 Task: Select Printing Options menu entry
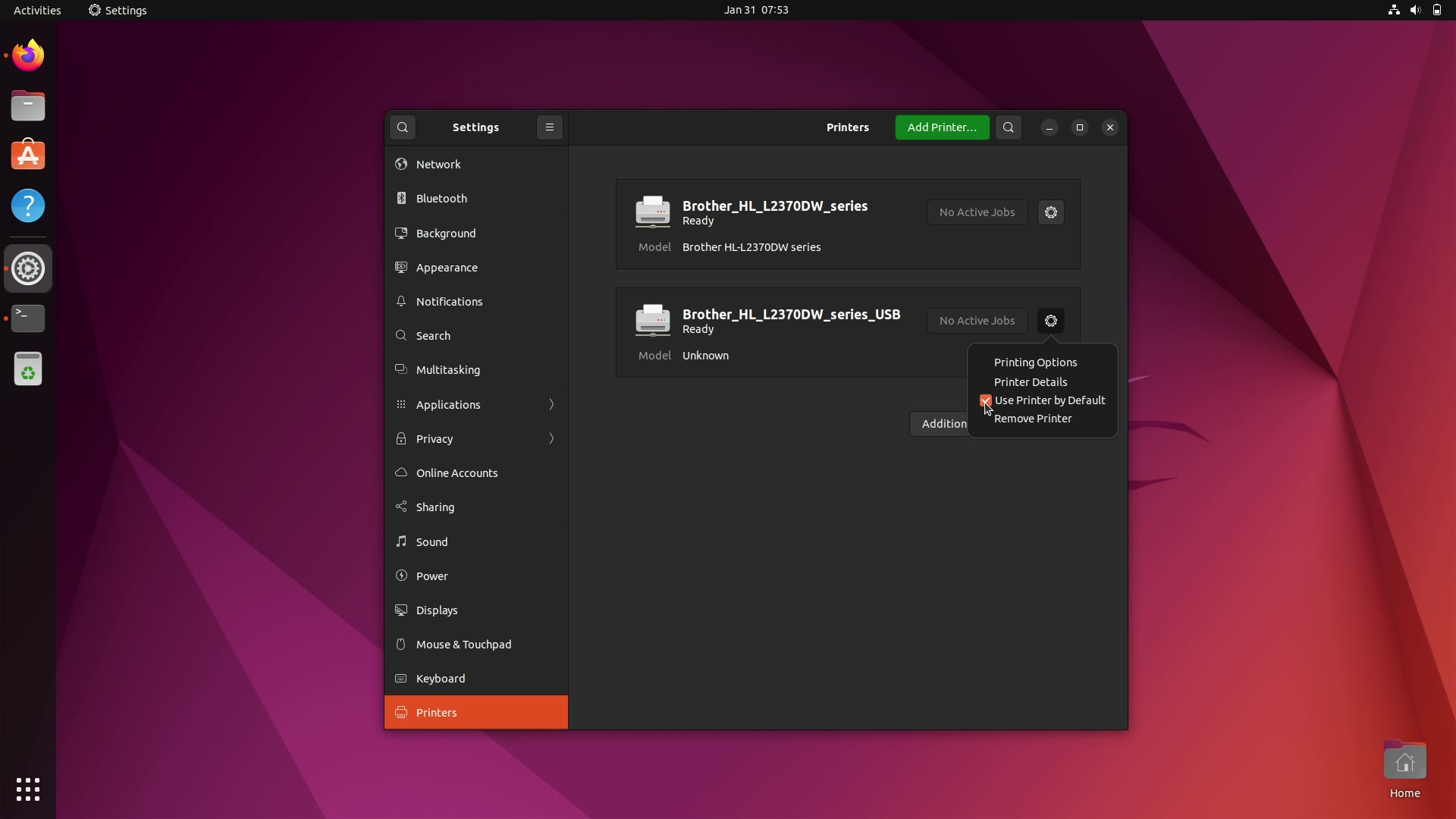point(1035,362)
